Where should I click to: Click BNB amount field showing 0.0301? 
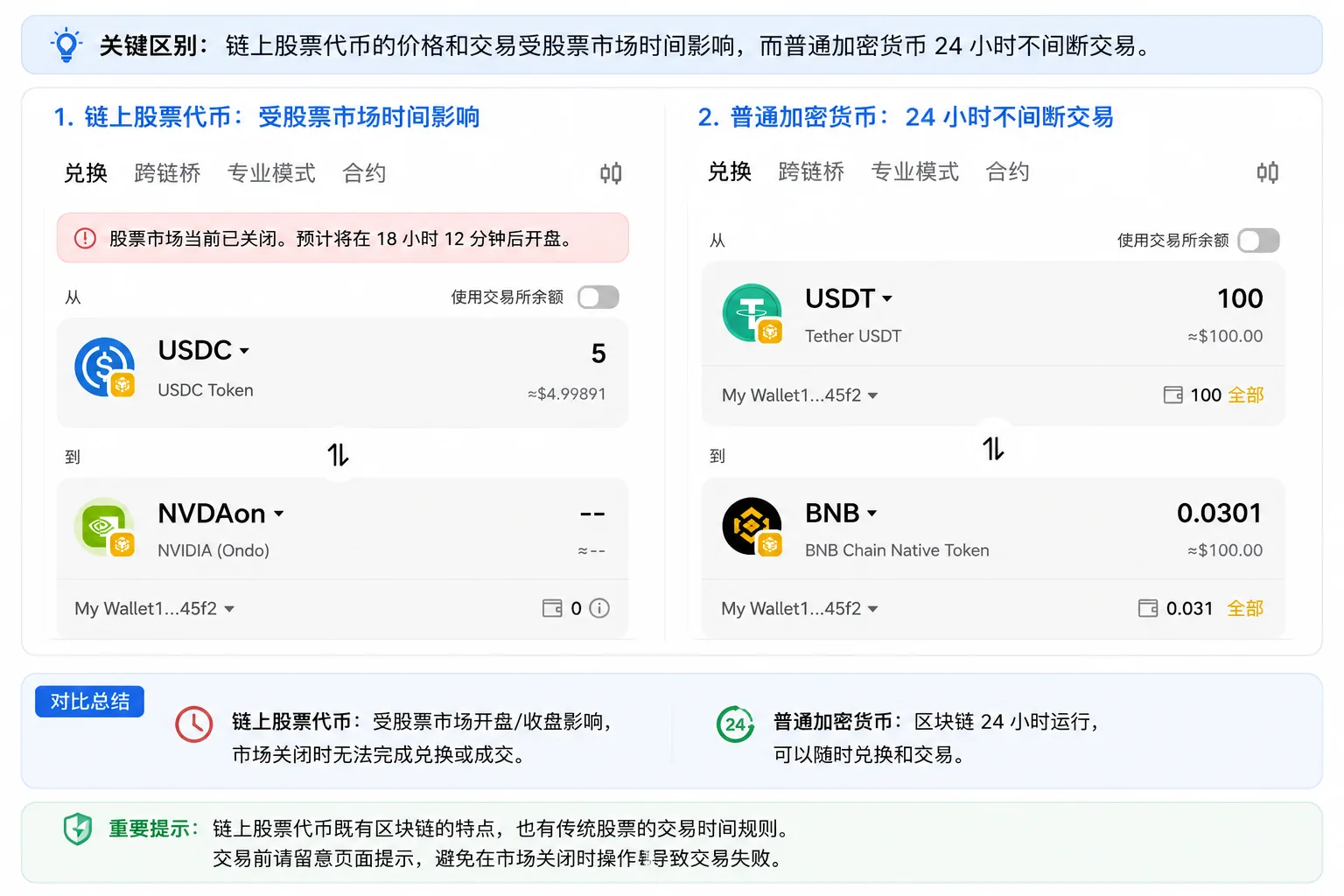tap(1220, 513)
